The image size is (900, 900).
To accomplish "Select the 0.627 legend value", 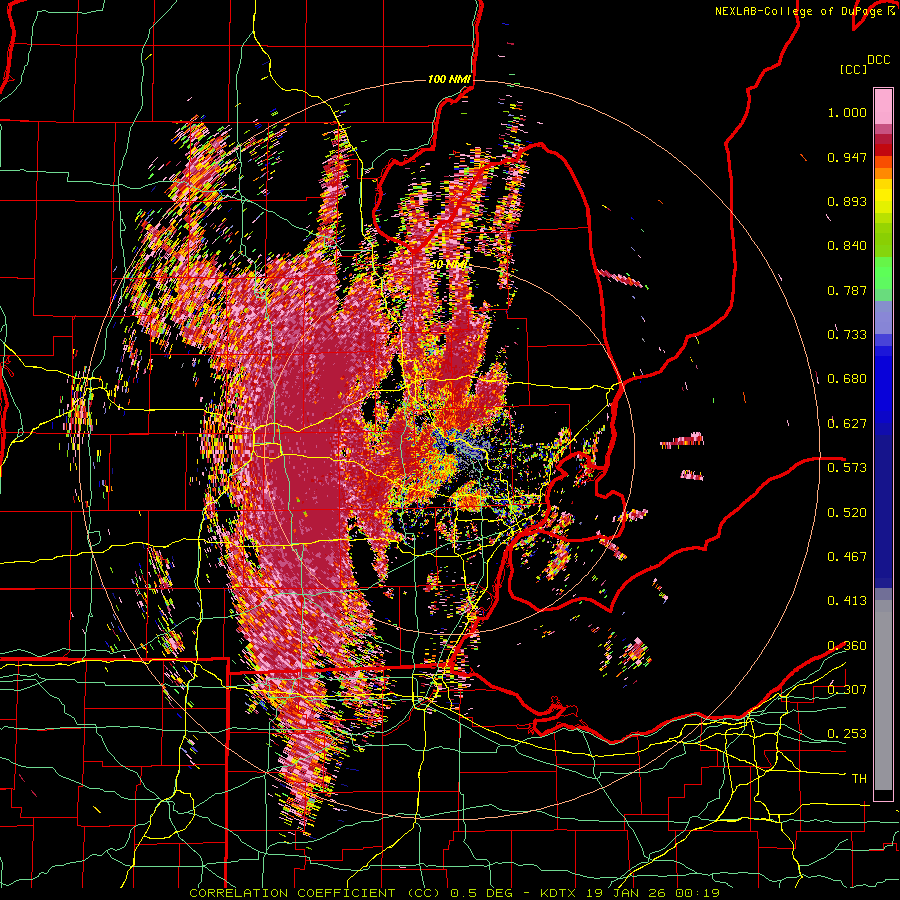I will pyautogui.click(x=847, y=424).
